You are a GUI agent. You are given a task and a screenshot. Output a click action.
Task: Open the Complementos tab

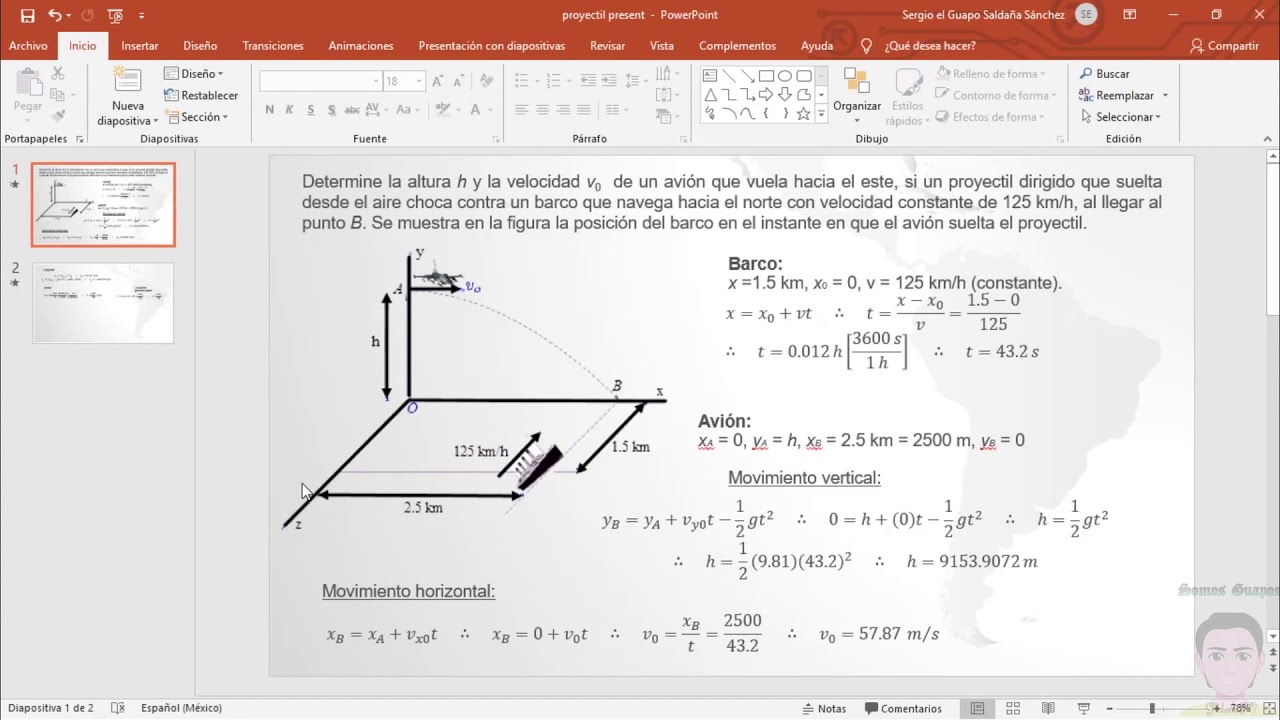[x=737, y=46]
